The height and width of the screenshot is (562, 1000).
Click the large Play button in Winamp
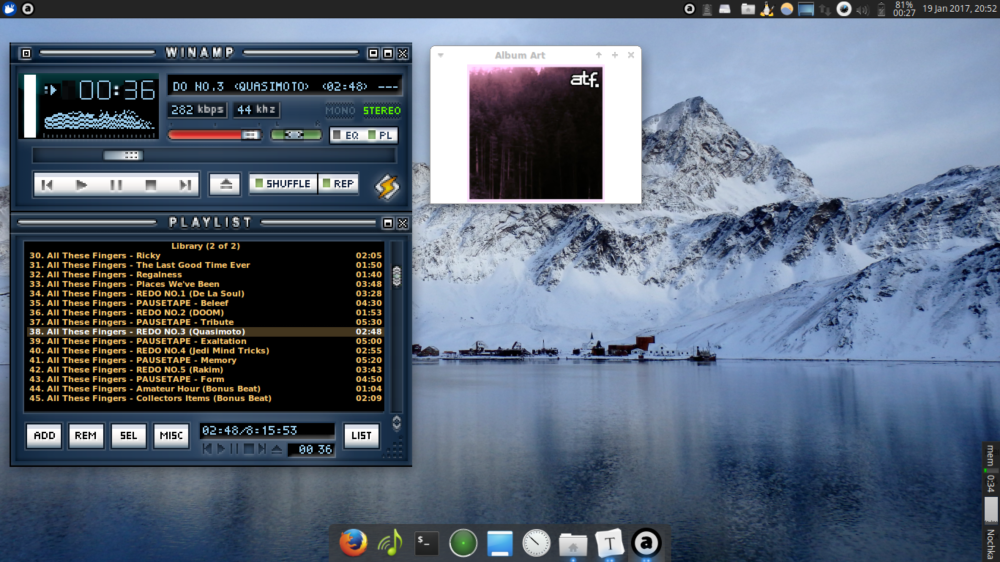[81, 185]
